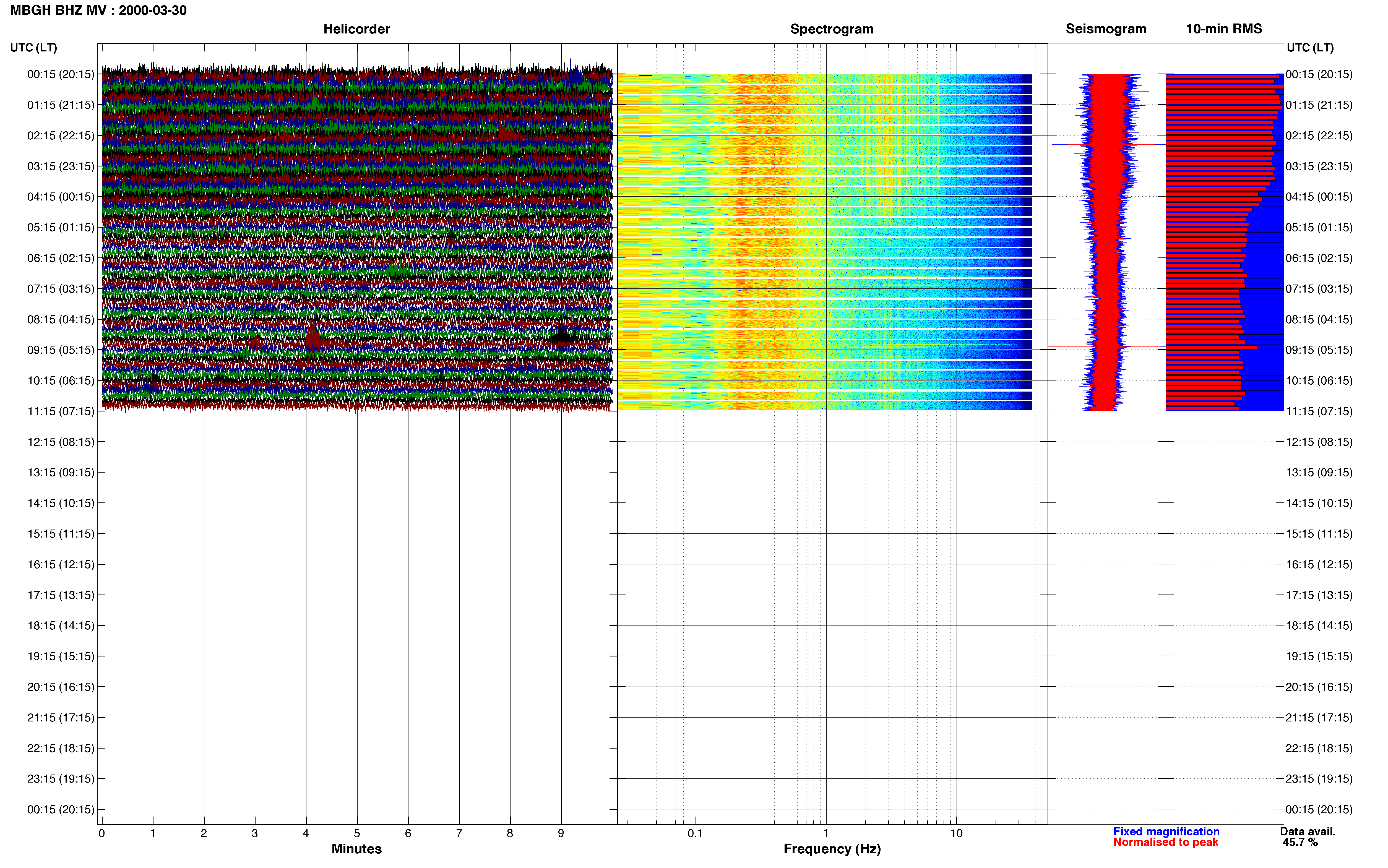The image size is (1388, 868).
Task: Click left axis label '08:15 (04:15)'
Action: pos(61,319)
